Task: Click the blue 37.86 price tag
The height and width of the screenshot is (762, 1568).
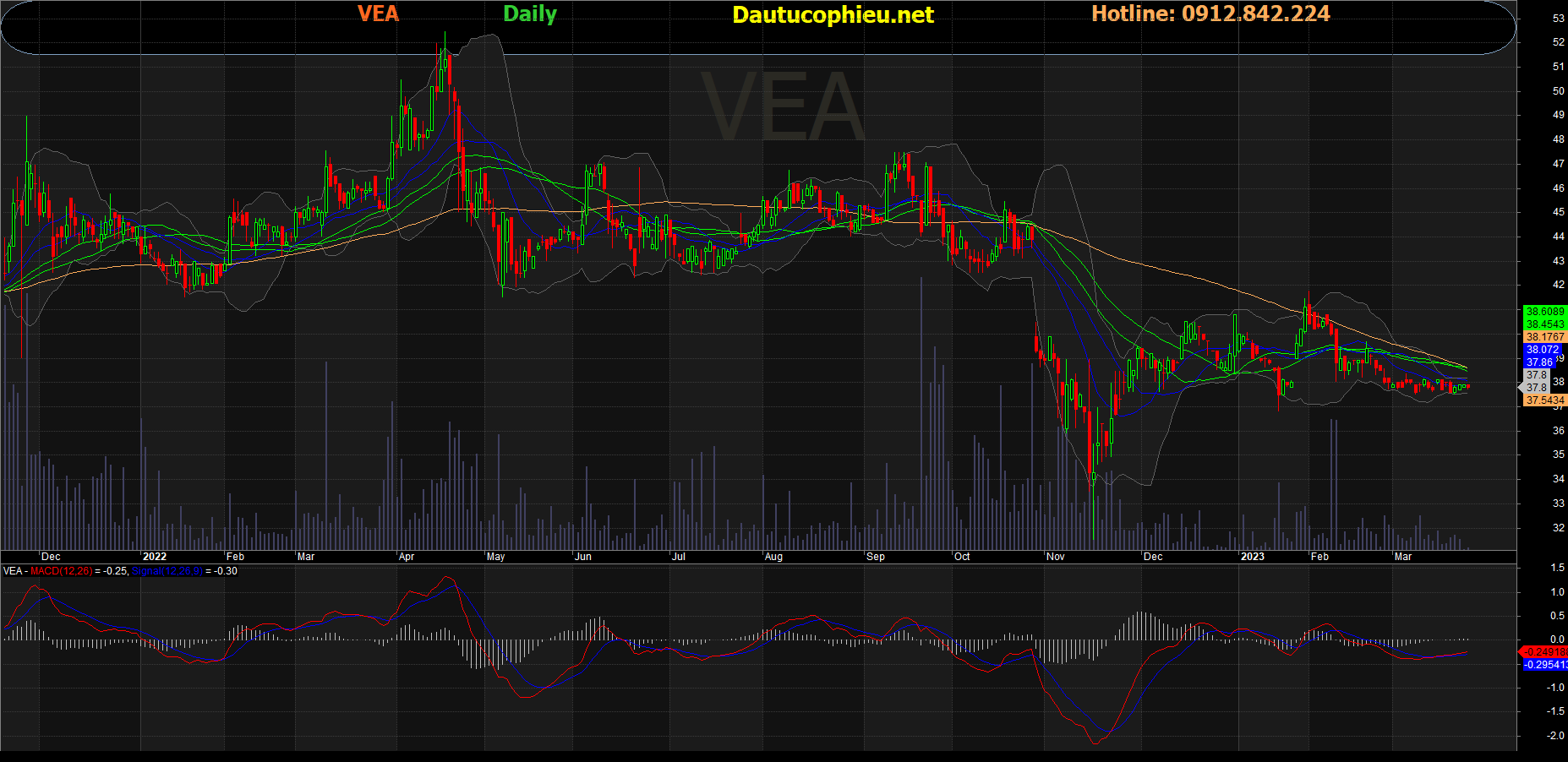Action: [x=1539, y=362]
